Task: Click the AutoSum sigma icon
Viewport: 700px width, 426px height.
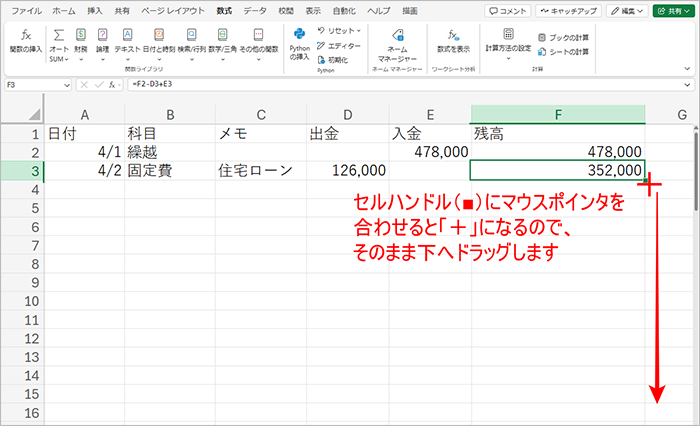Action: (59, 35)
